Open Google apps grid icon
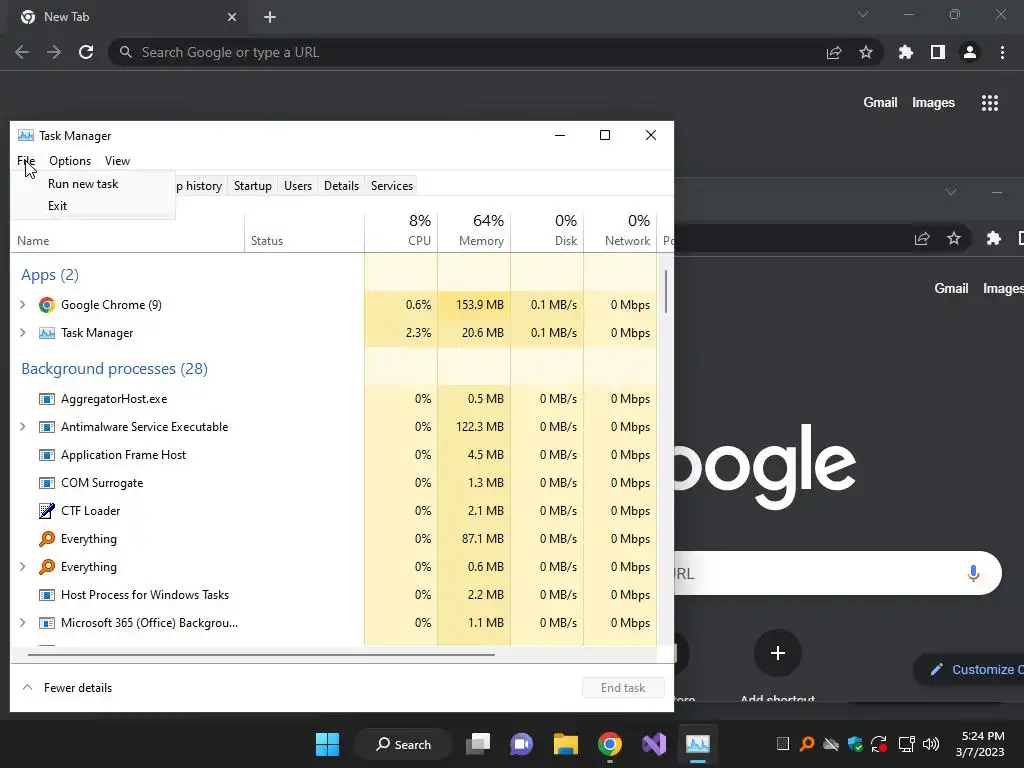This screenshot has height=768, width=1024. click(x=990, y=103)
